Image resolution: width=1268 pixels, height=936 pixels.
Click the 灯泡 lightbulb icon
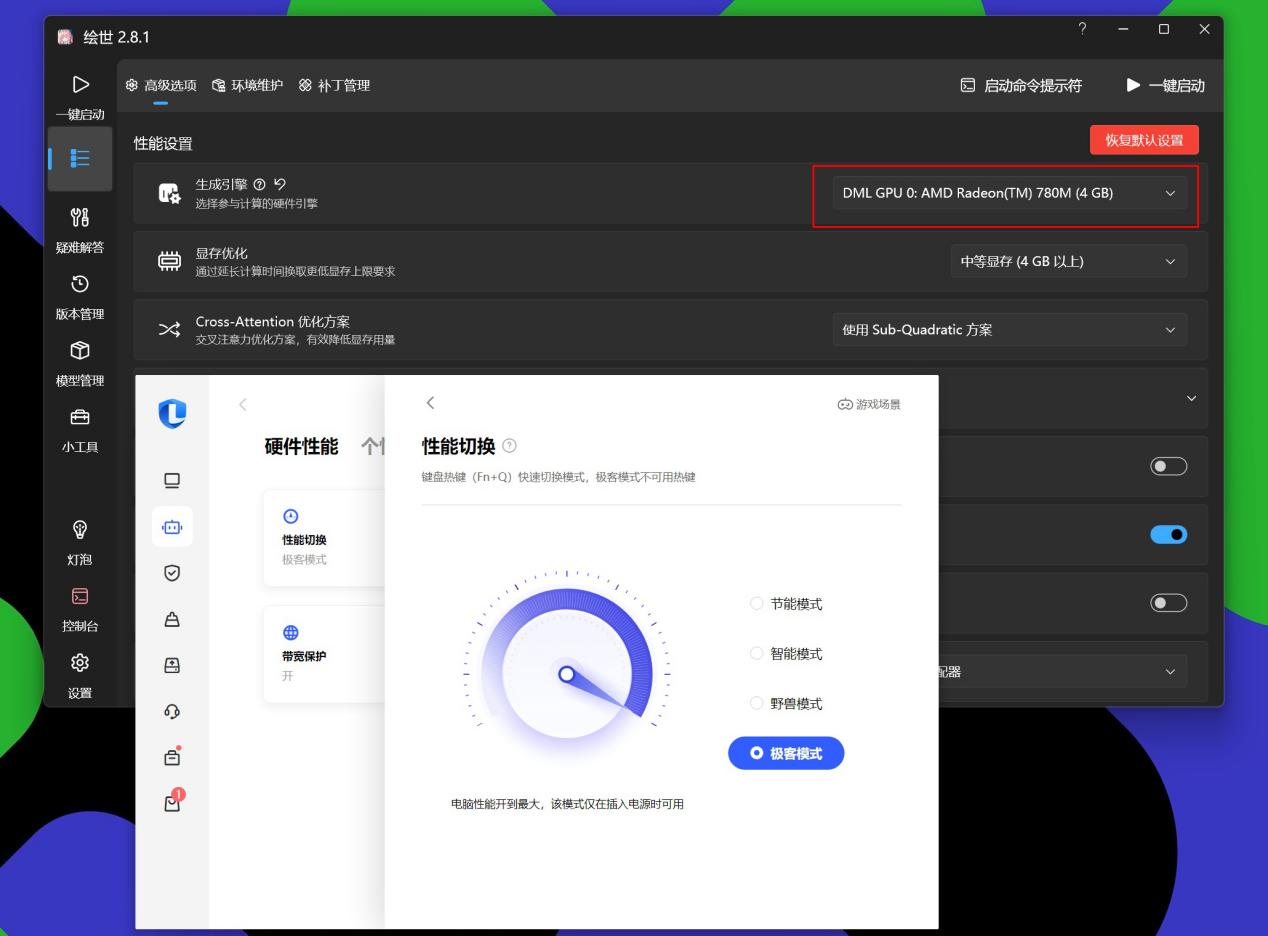pos(80,541)
